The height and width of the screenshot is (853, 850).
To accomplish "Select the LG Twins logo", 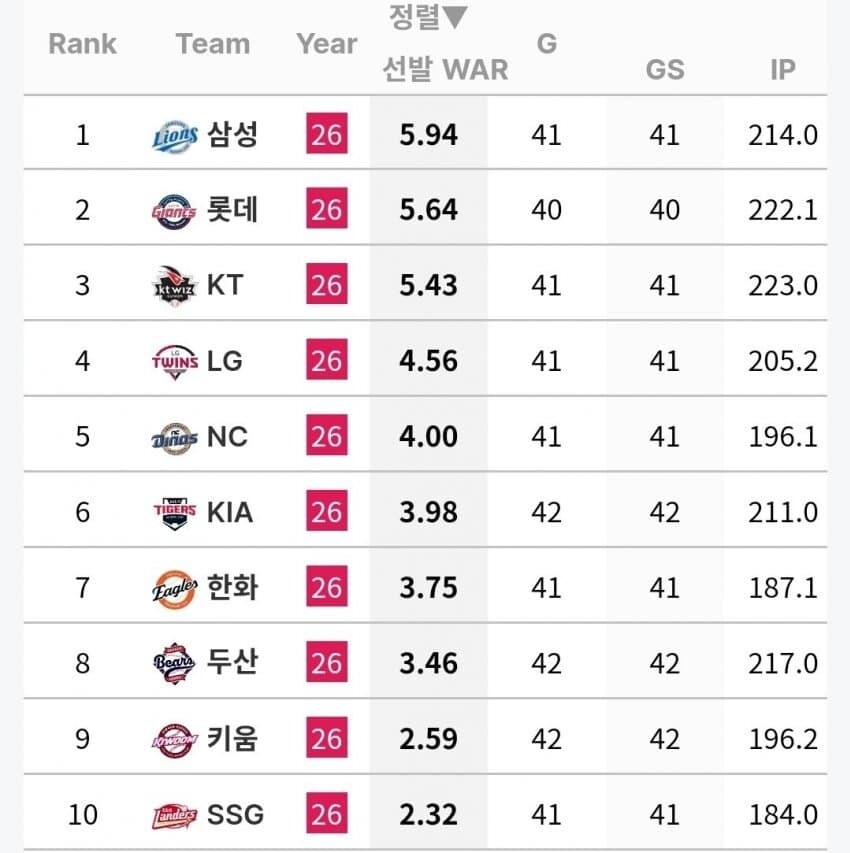I will (x=175, y=362).
